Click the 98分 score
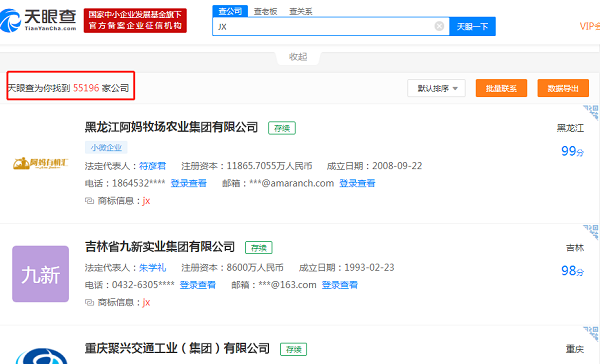Screen dimensions: 600x364 click(x=572, y=271)
